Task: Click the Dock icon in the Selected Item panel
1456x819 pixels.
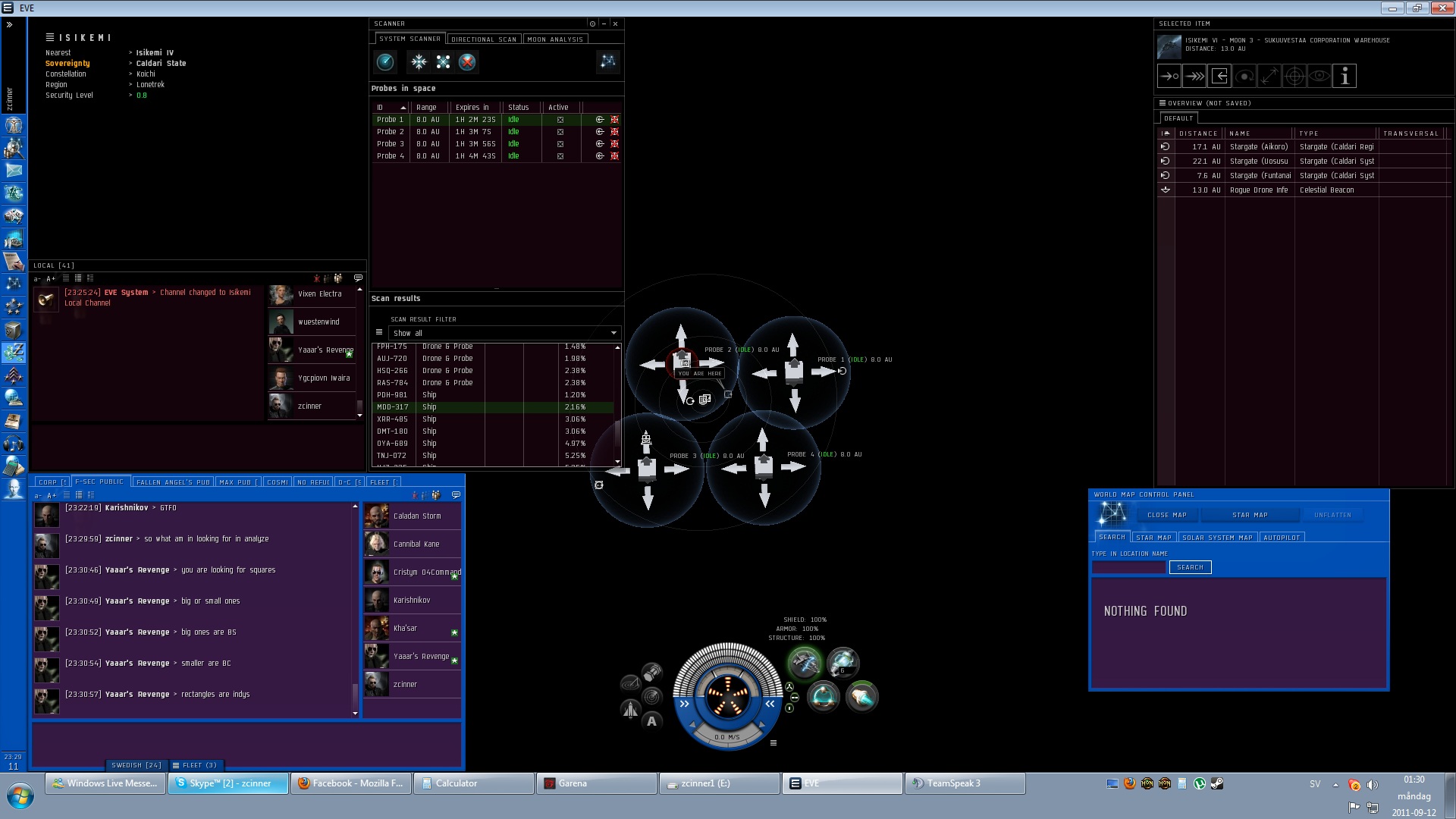Action: 1219,76
